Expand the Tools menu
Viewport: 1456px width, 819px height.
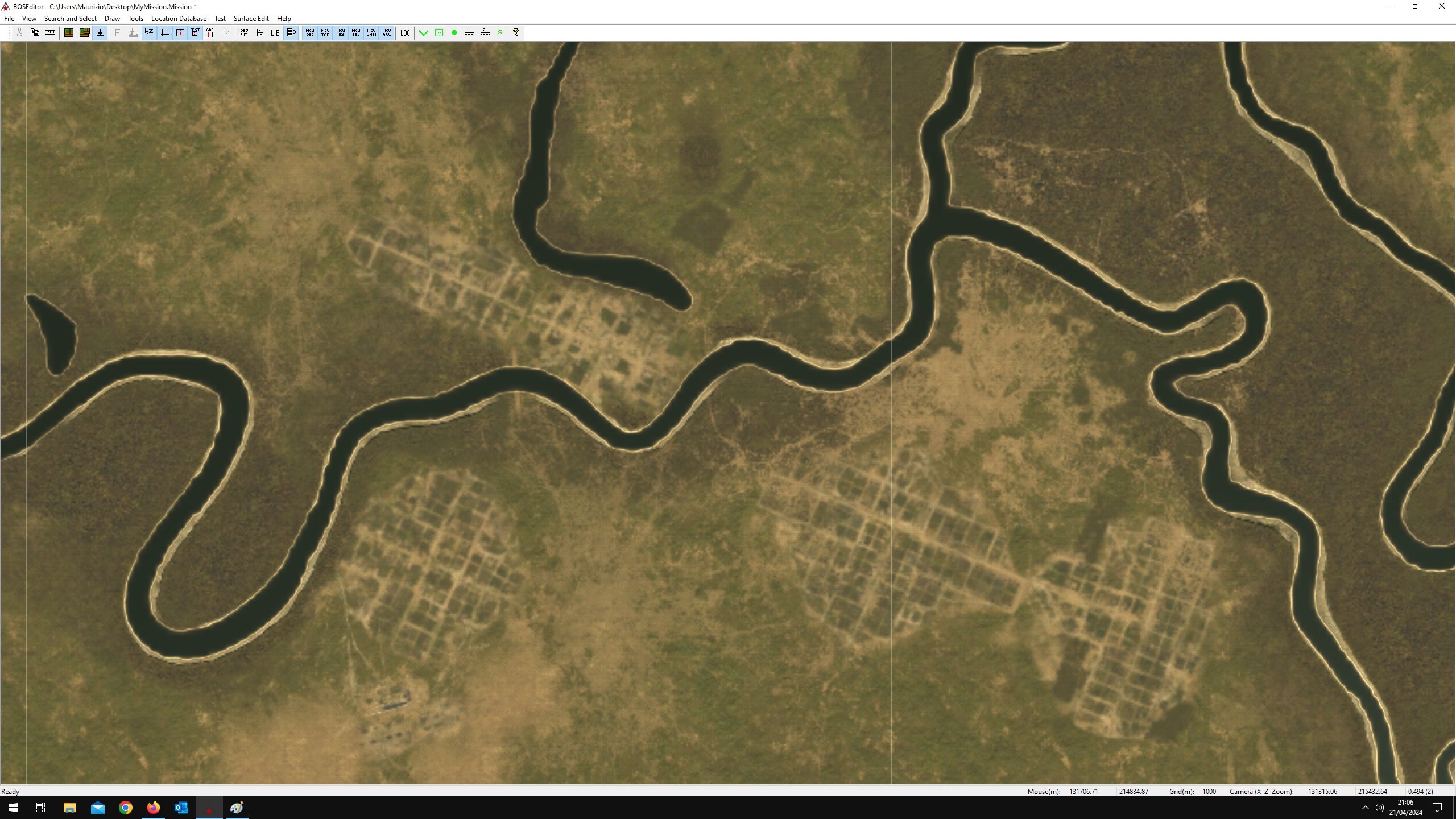tap(135, 18)
